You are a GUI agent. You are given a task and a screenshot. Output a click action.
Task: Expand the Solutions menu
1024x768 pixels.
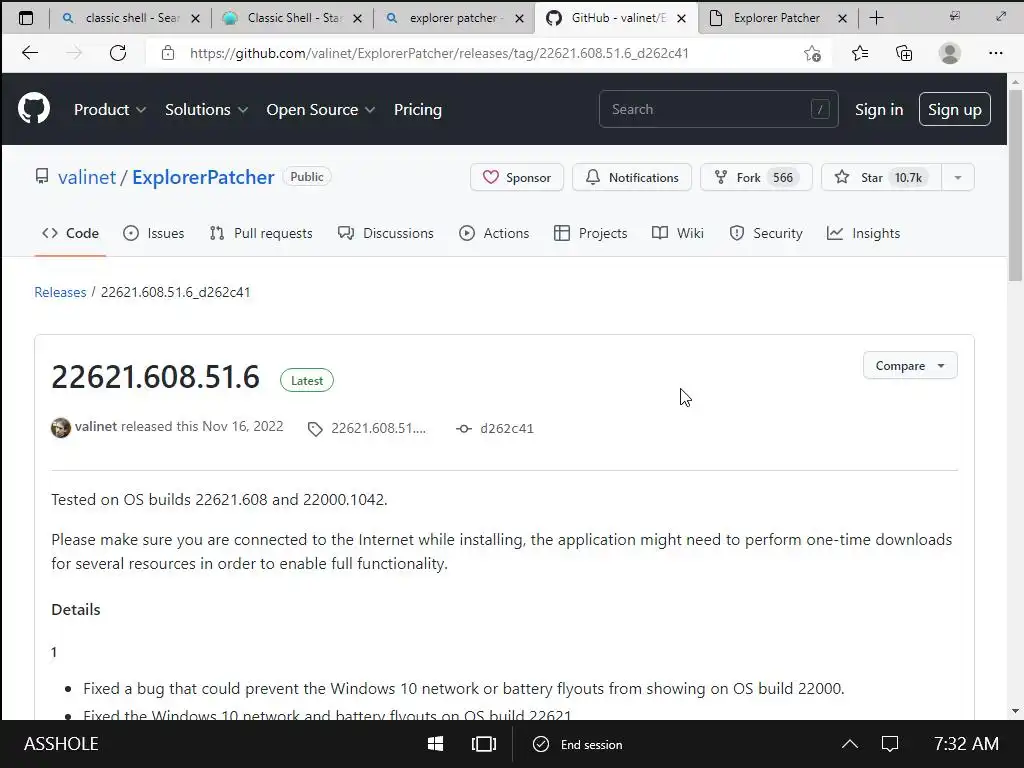coord(206,110)
